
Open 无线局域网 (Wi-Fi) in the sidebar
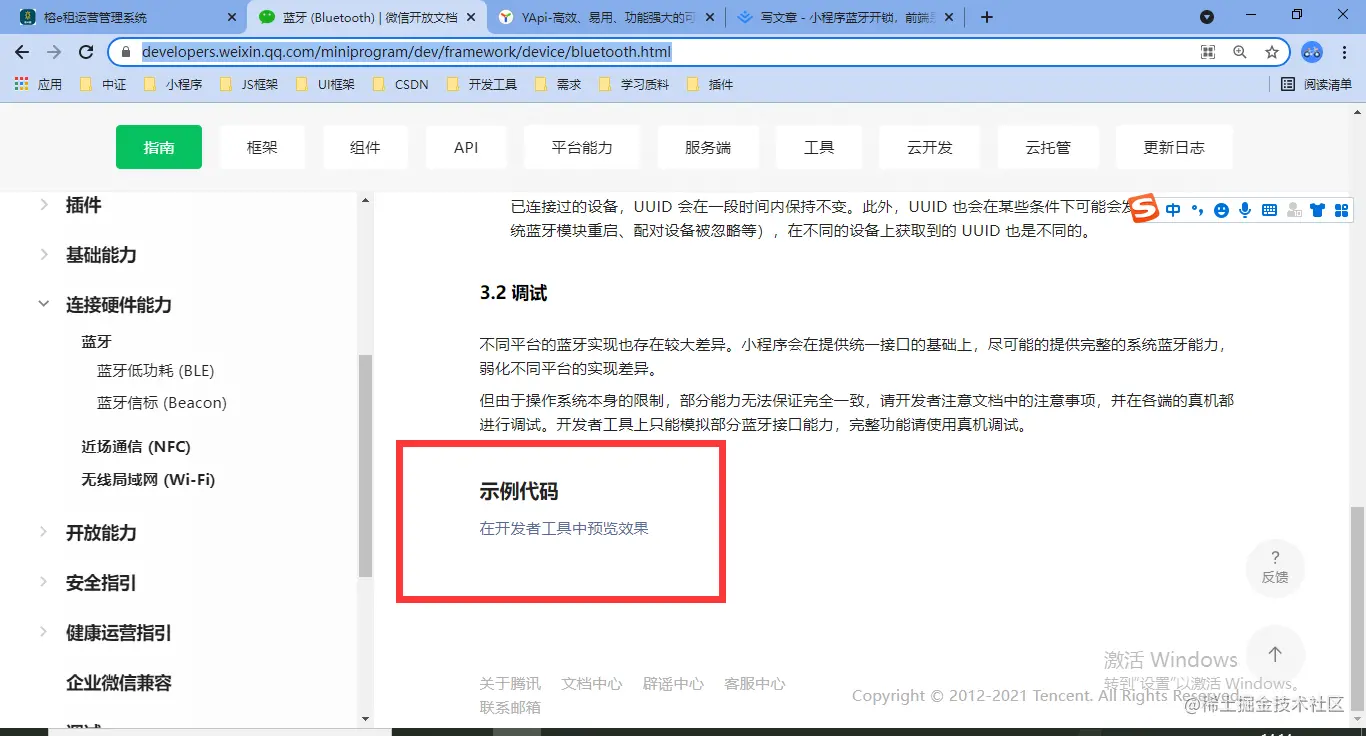[148, 480]
